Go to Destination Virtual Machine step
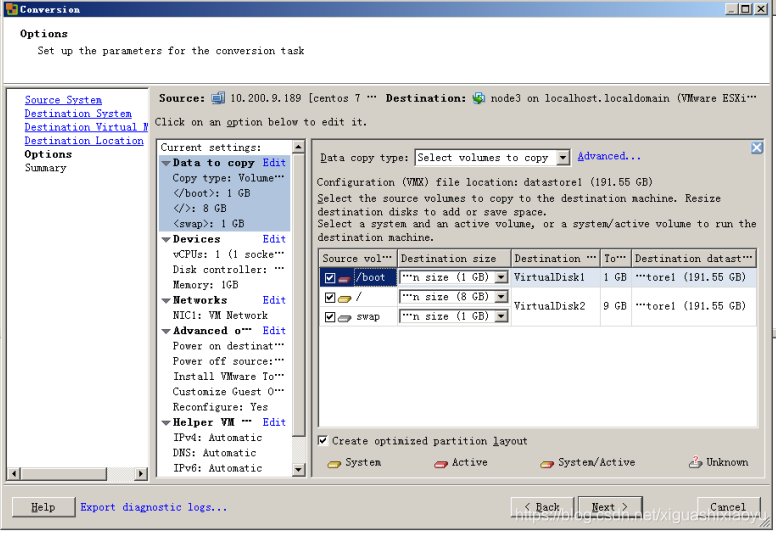 [86, 127]
